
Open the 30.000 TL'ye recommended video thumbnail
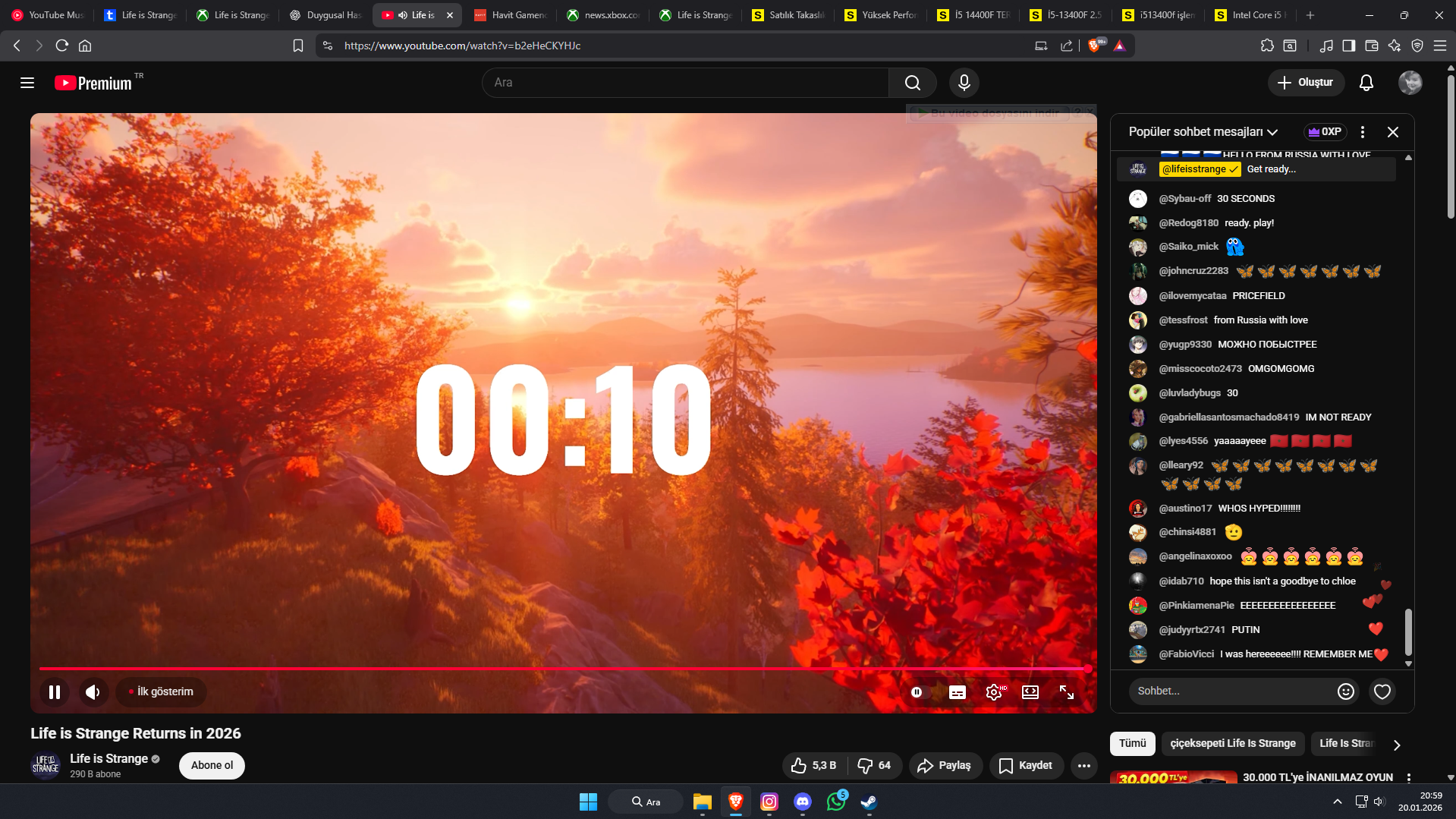[1172, 778]
